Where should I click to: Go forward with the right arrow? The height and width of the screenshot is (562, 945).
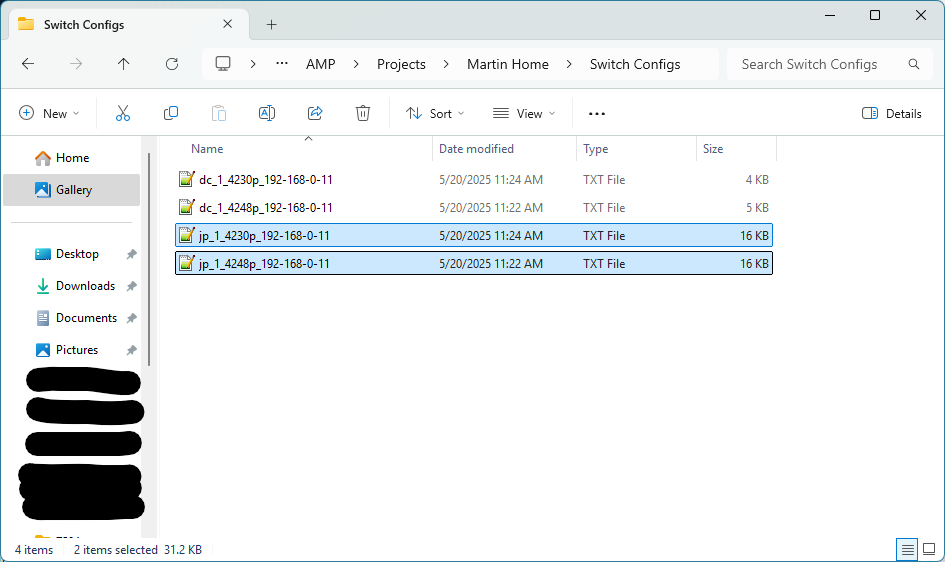click(76, 64)
